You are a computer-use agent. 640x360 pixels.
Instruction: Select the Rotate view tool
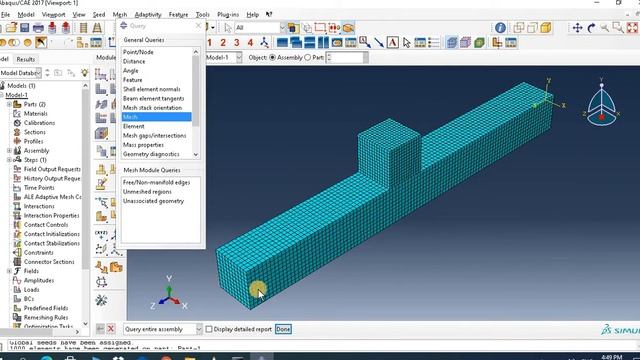[x=591, y=28]
